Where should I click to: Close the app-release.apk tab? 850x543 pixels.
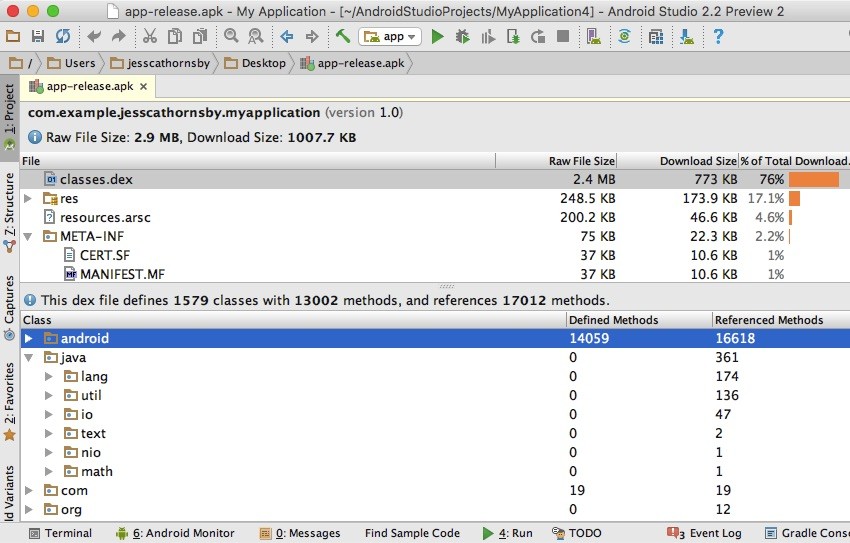pyautogui.click(x=144, y=86)
